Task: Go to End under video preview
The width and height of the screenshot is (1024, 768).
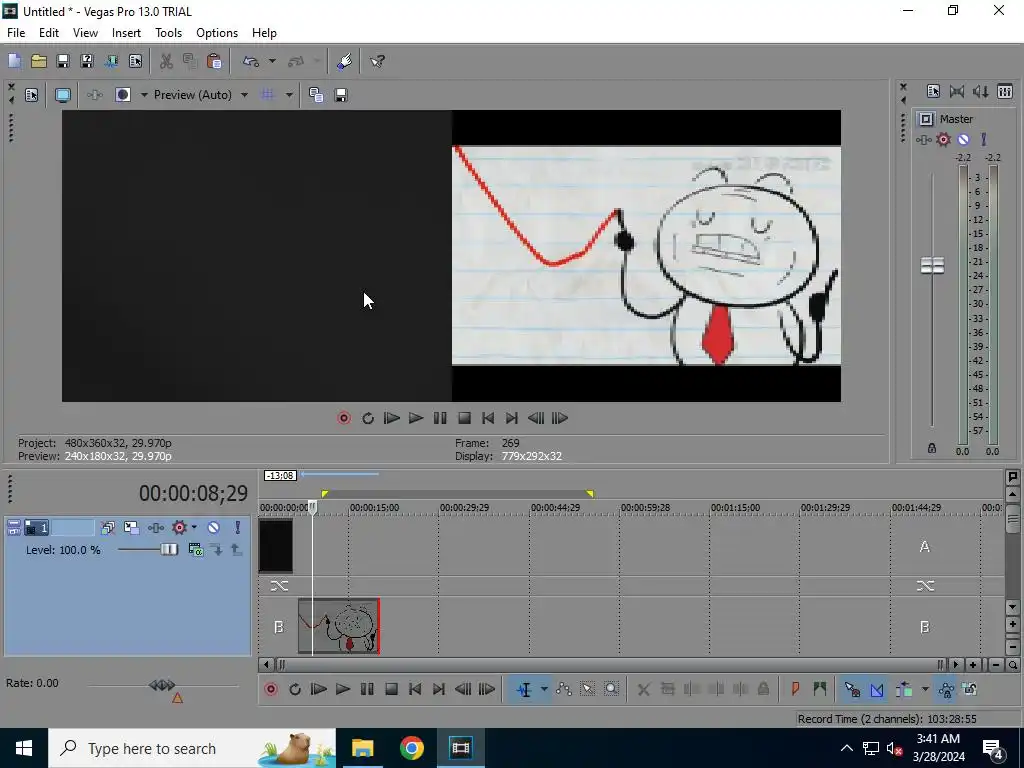Action: point(512,418)
